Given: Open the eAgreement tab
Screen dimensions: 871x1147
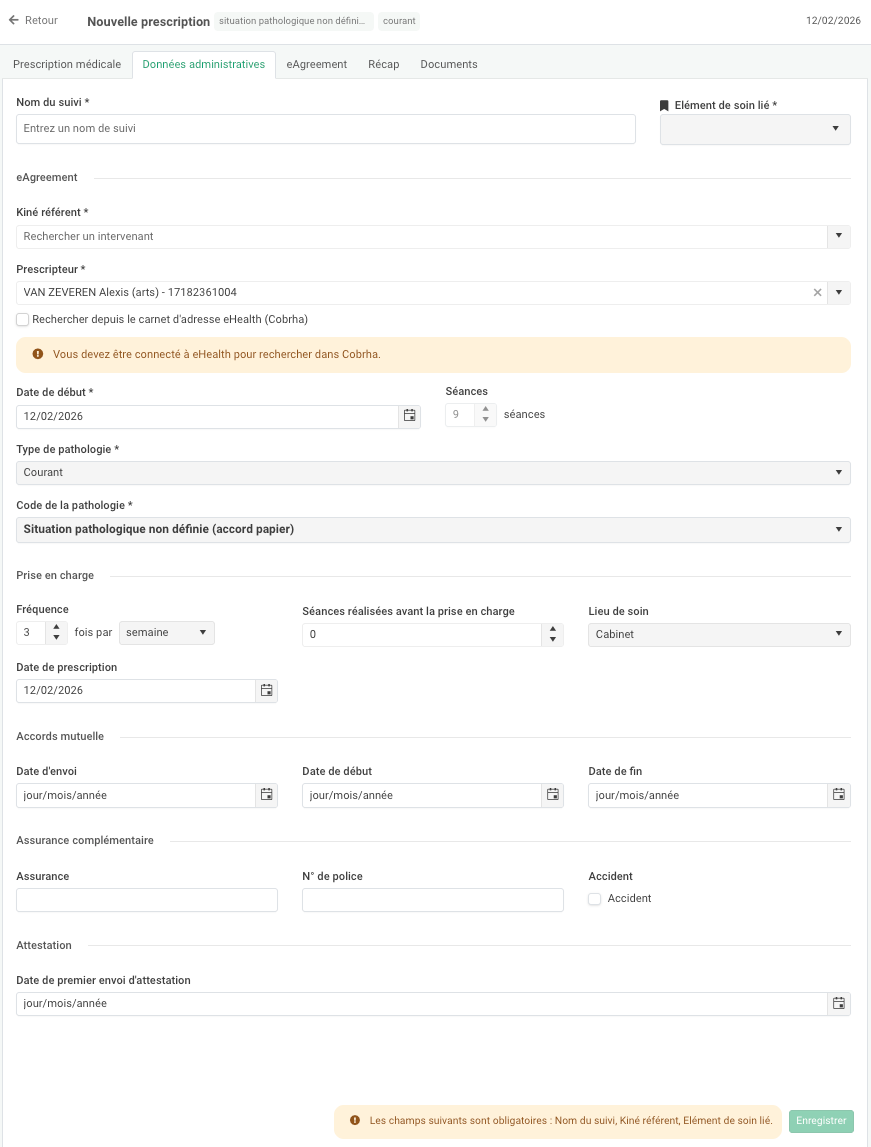Looking at the screenshot, I should tap(316, 64).
